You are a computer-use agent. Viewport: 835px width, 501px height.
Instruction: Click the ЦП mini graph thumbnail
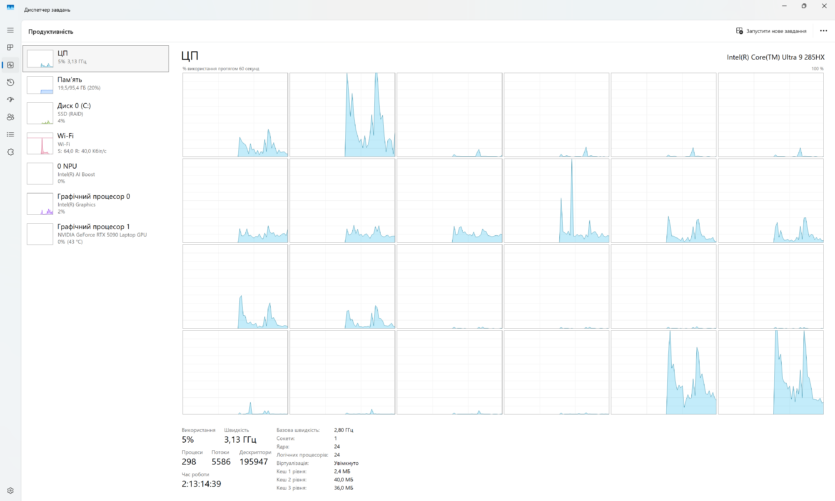pos(40,59)
